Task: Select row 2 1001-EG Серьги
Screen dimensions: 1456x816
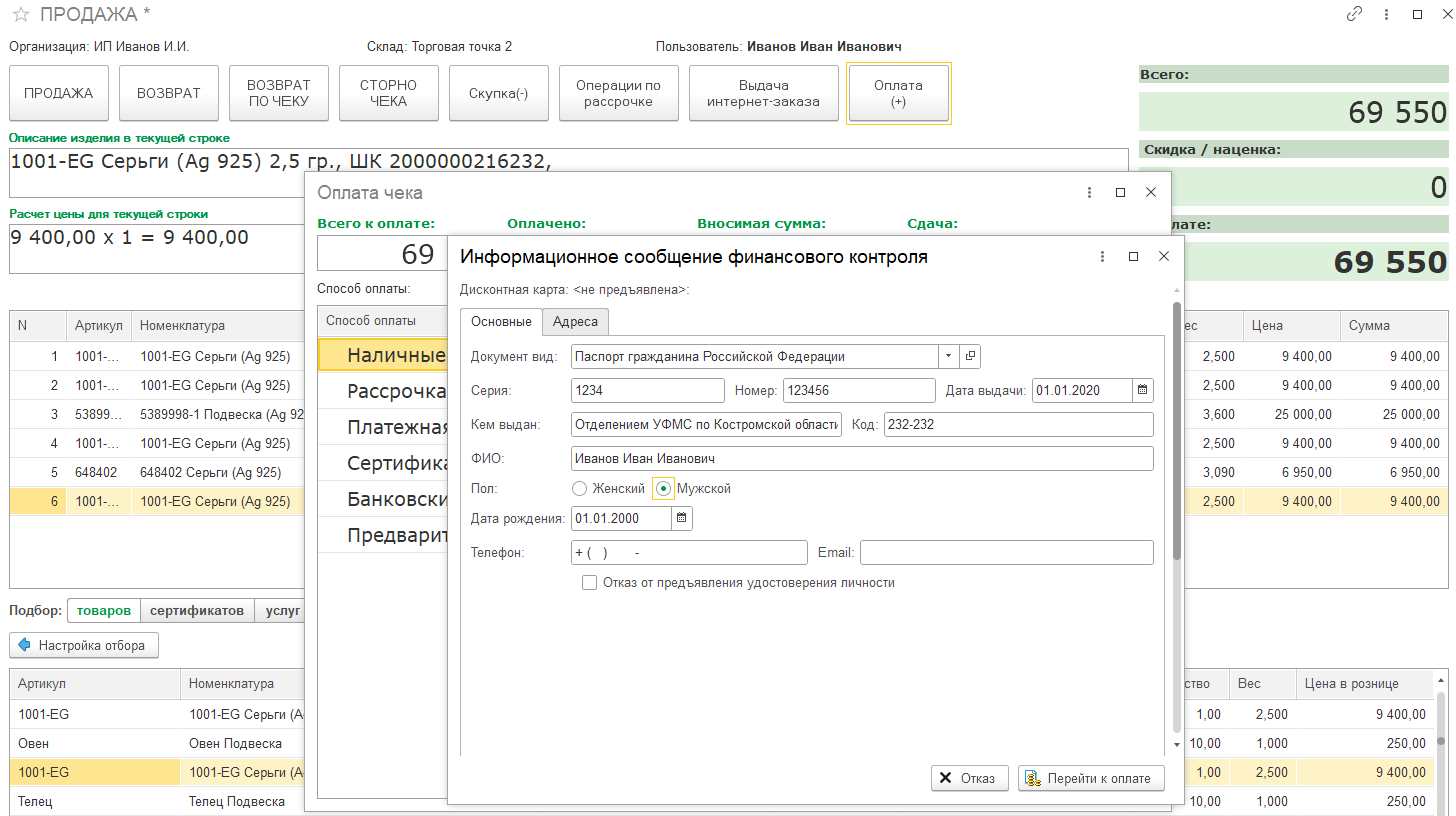Action: (x=157, y=385)
